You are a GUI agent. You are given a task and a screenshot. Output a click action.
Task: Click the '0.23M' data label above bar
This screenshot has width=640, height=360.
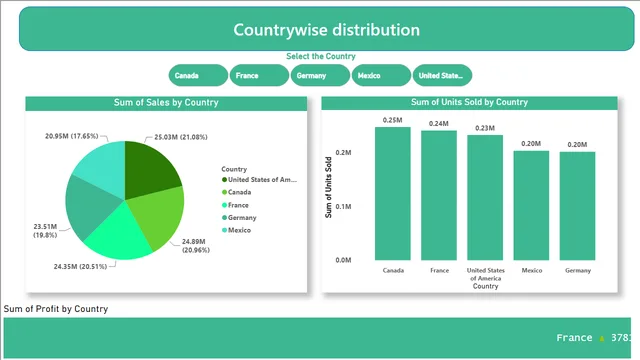(x=485, y=128)
